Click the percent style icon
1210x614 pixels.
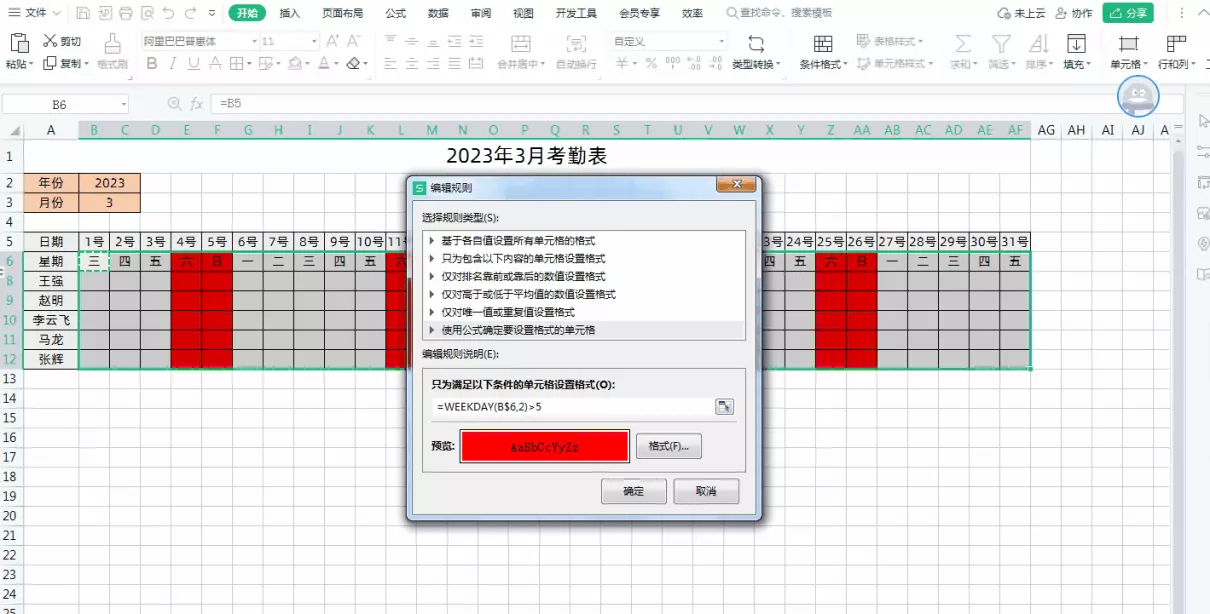pos(651,63)
